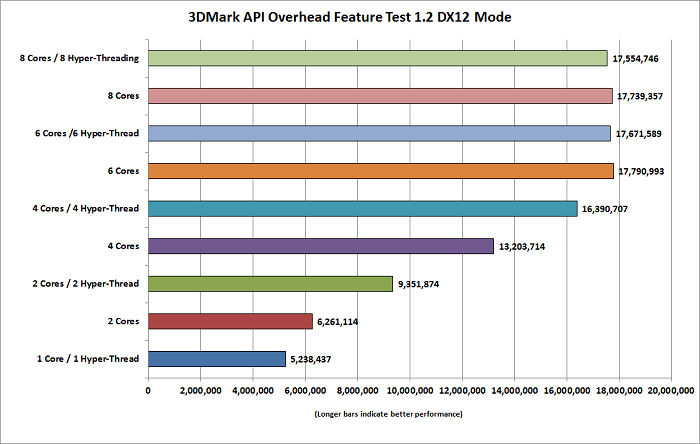Click the 9,351,874 data label
Viewport: 700px width, 444px height.
tap(418, 284)
